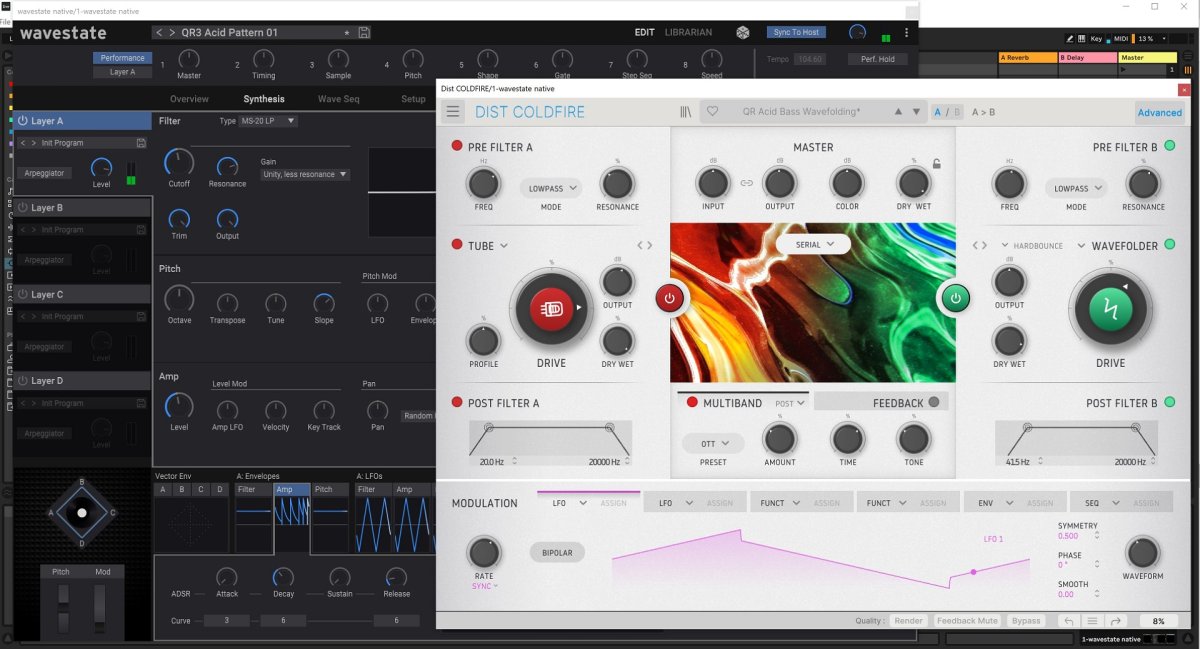Click the Wavefolder prev/next arrows icon
1200x649 pixels.
pos(980,245)
